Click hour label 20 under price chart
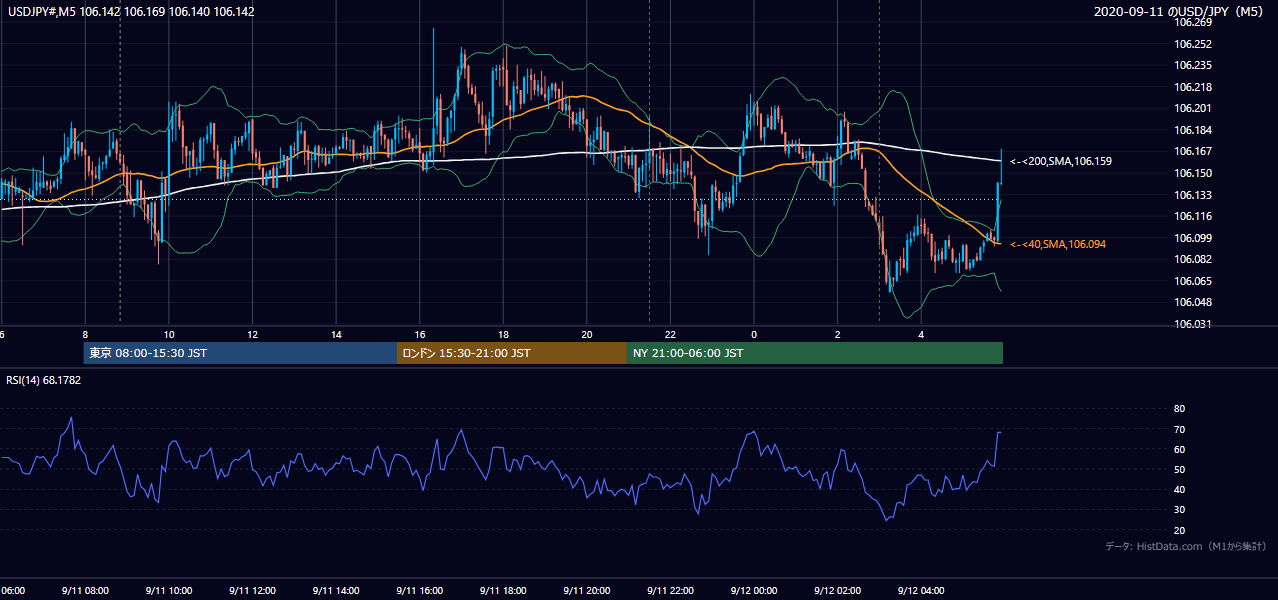The height and width of the screenshot is (600, 1278). 587,334
